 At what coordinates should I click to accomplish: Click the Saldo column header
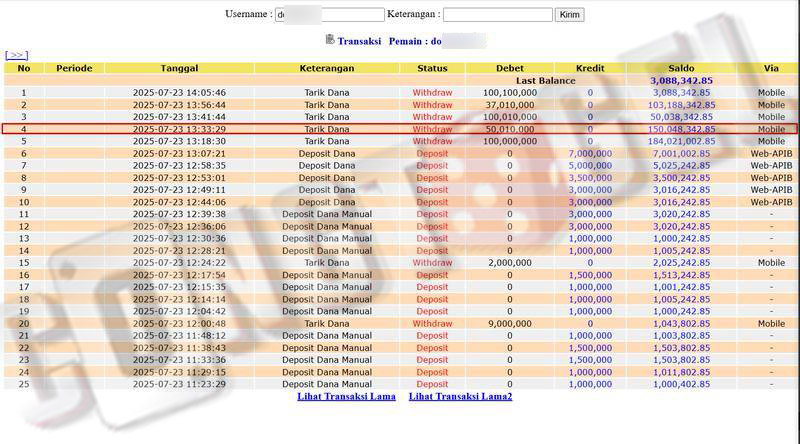(x=680, y=68)
